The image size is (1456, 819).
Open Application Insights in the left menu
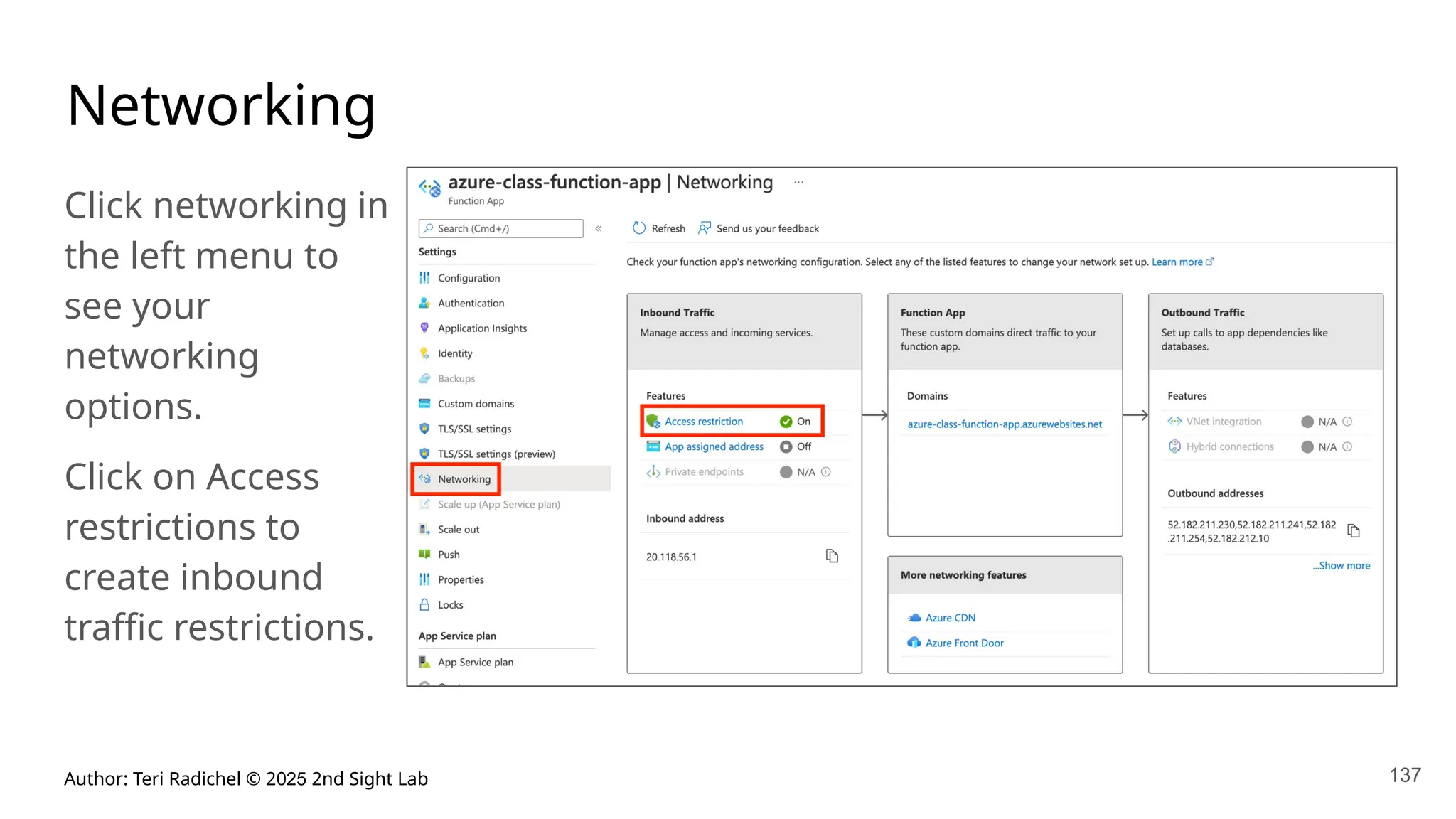tap(482, 328)
